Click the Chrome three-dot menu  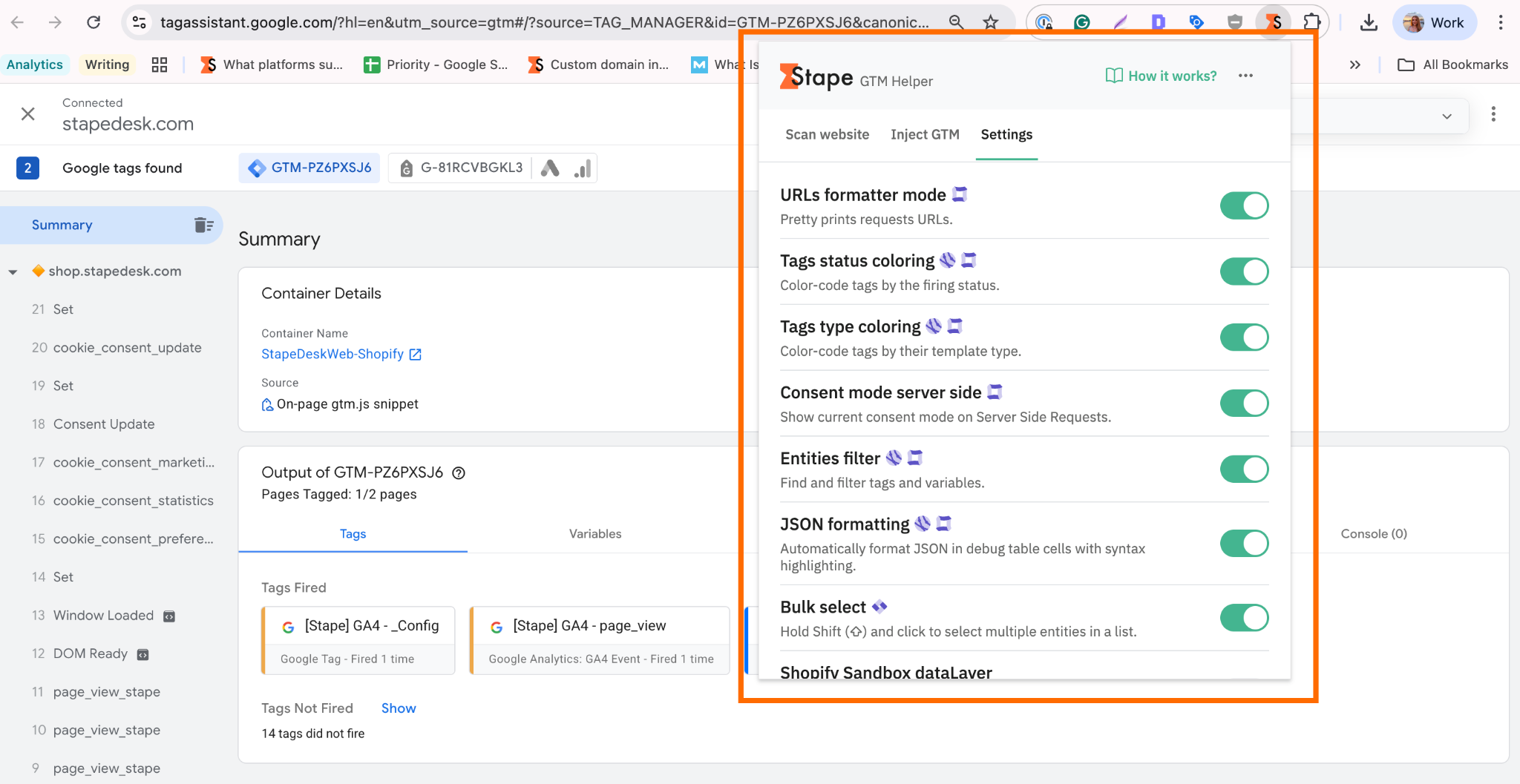tap(1501, 22)
